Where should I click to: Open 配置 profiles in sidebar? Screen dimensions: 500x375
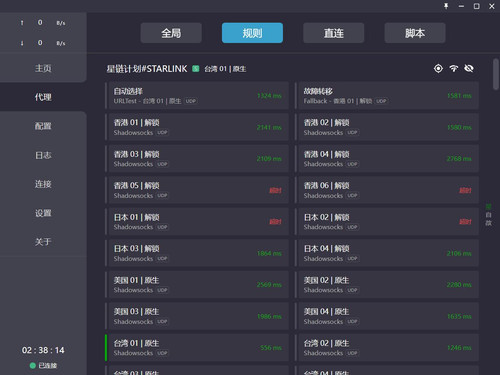click(43, 126)
